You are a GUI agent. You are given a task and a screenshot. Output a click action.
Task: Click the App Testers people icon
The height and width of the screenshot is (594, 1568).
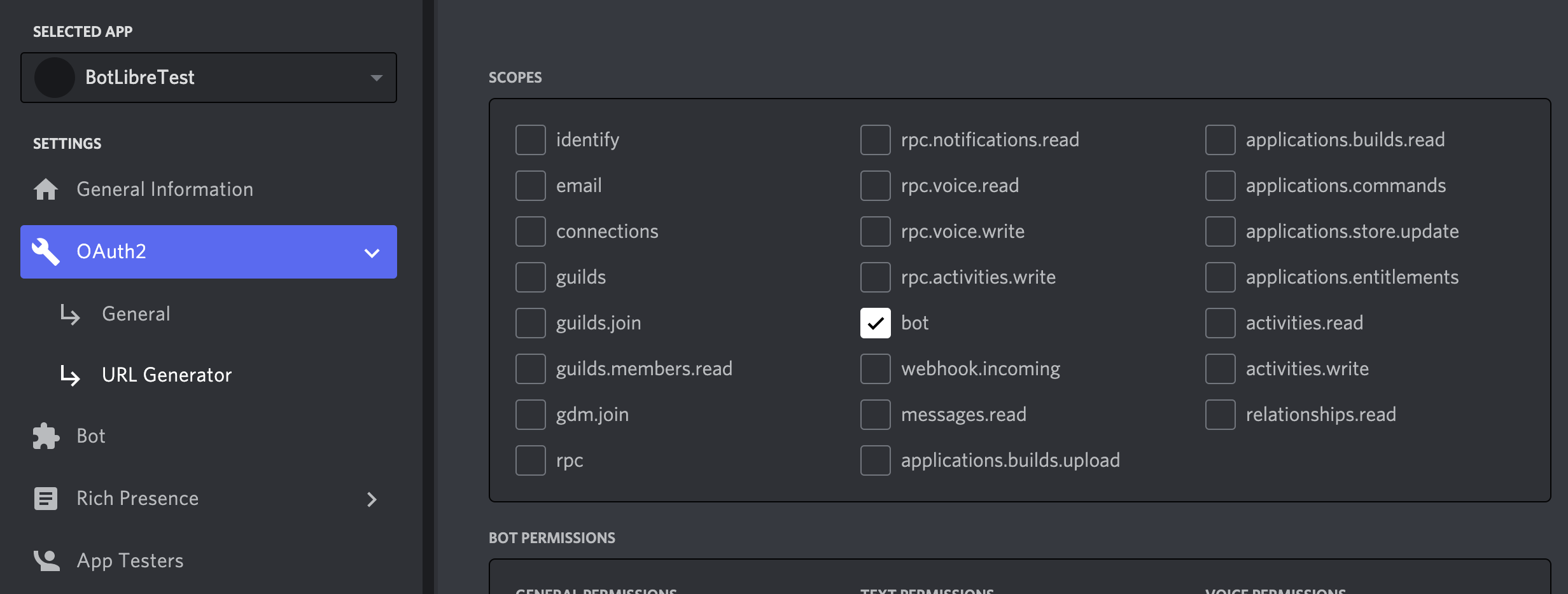[x=46, y=560]
